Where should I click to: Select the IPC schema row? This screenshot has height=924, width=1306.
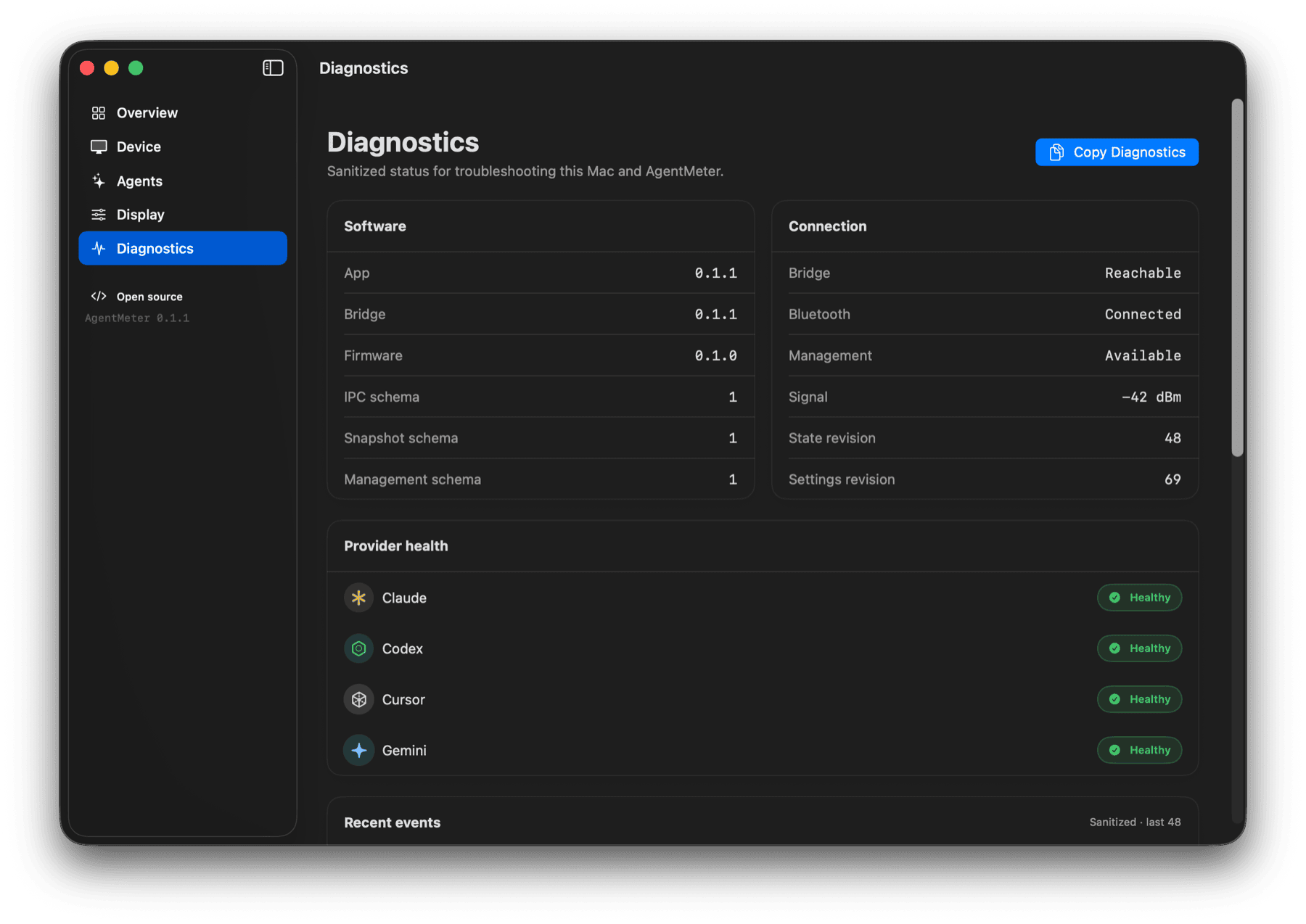click(x=541, y=397)
